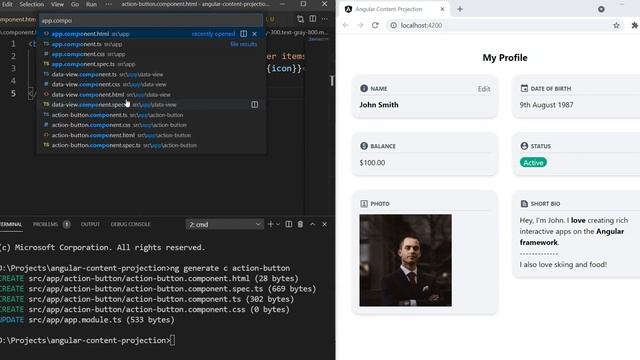Image resolution: width=640 pixels, height=360 pixels.
Task: Click the Angular Content Projection browser tab
Action: point(394,9)
